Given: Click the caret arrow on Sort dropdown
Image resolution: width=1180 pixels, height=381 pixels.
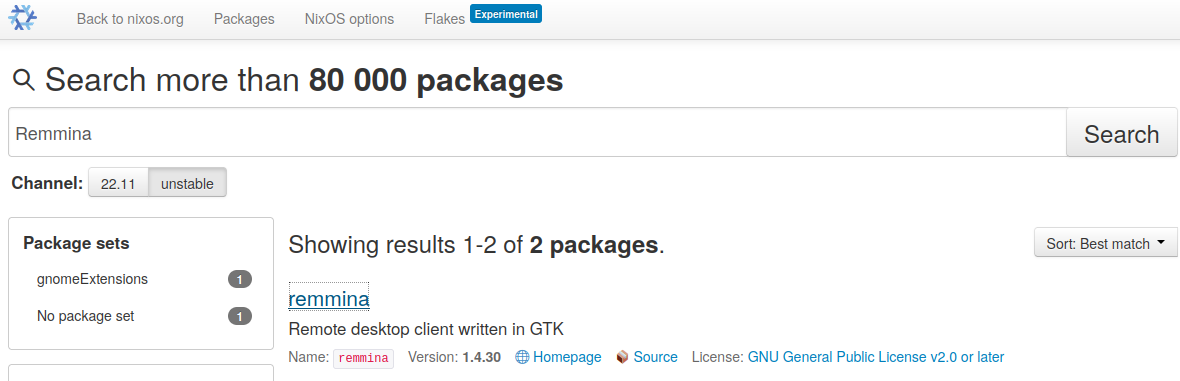Looking at the screenshot, I should pyautogui.click(x=1160, y=242).
